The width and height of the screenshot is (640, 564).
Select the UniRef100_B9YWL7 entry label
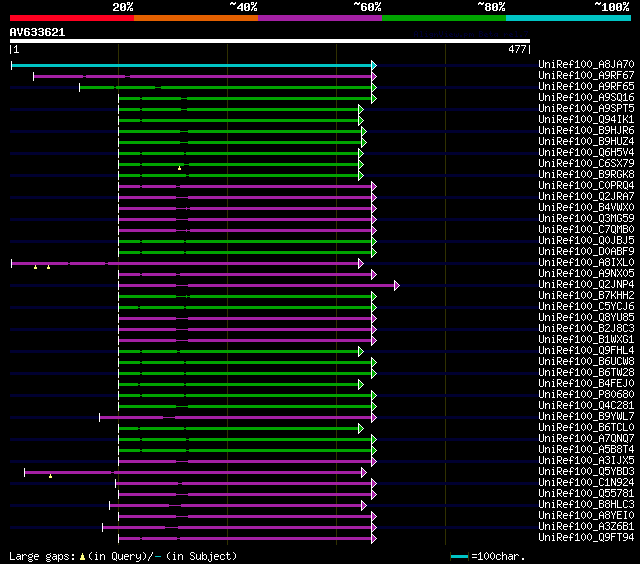click(x=586, y=417)
